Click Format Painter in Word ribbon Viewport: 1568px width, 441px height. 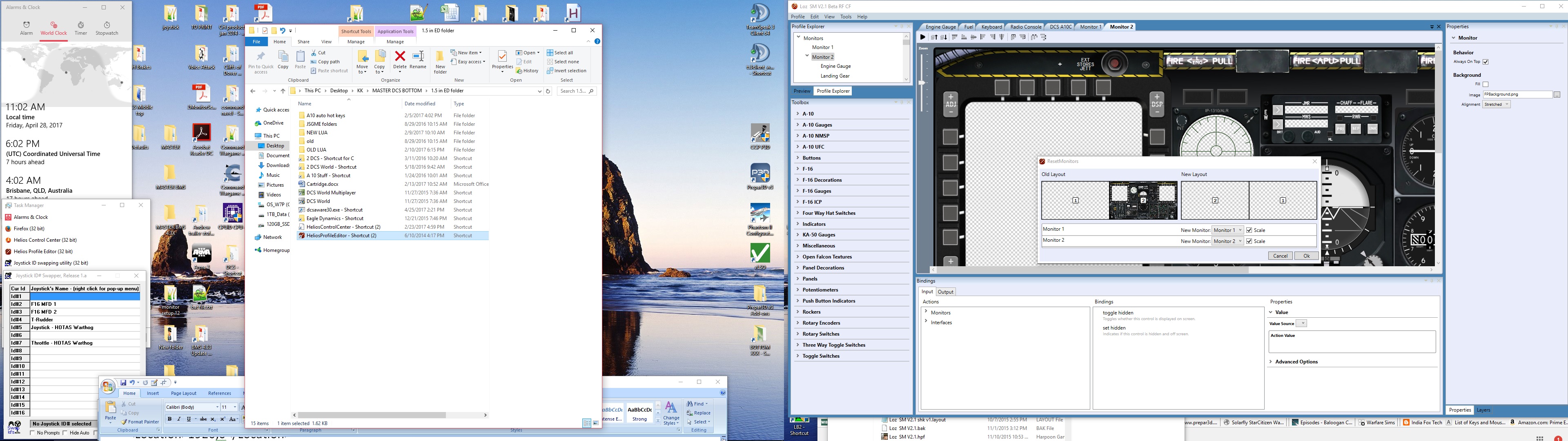tap(139, 421)
